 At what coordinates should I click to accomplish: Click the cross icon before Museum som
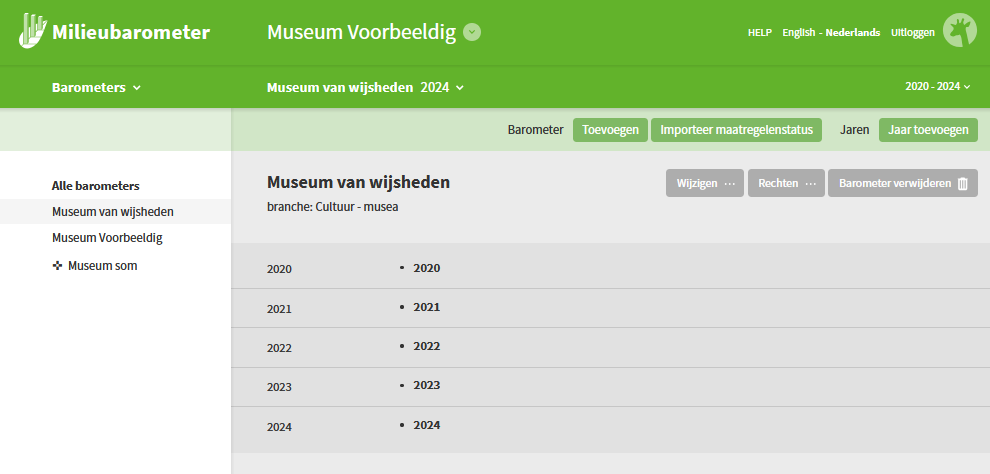pos(57,266)
